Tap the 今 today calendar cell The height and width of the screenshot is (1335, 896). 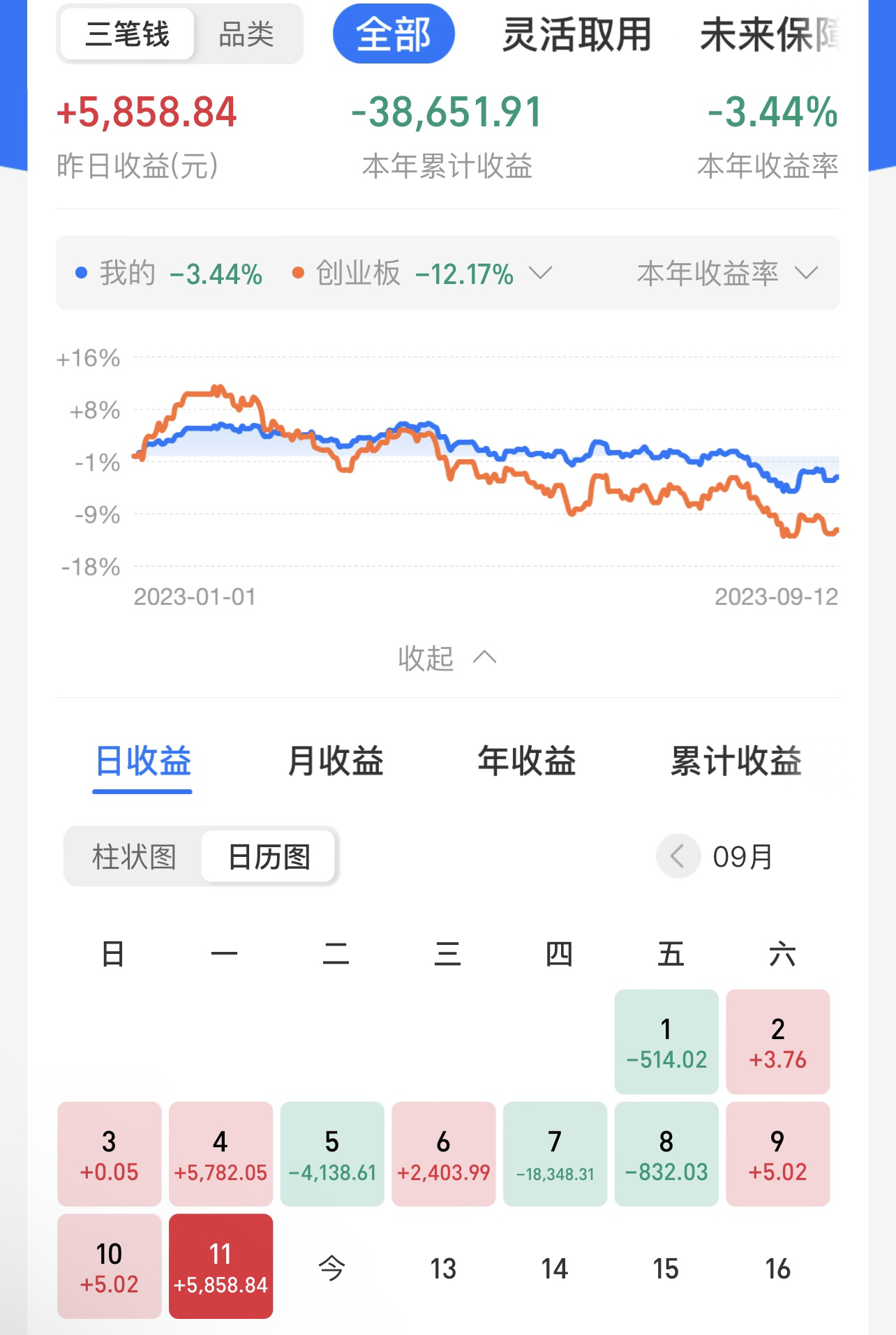coord(331,1267)
